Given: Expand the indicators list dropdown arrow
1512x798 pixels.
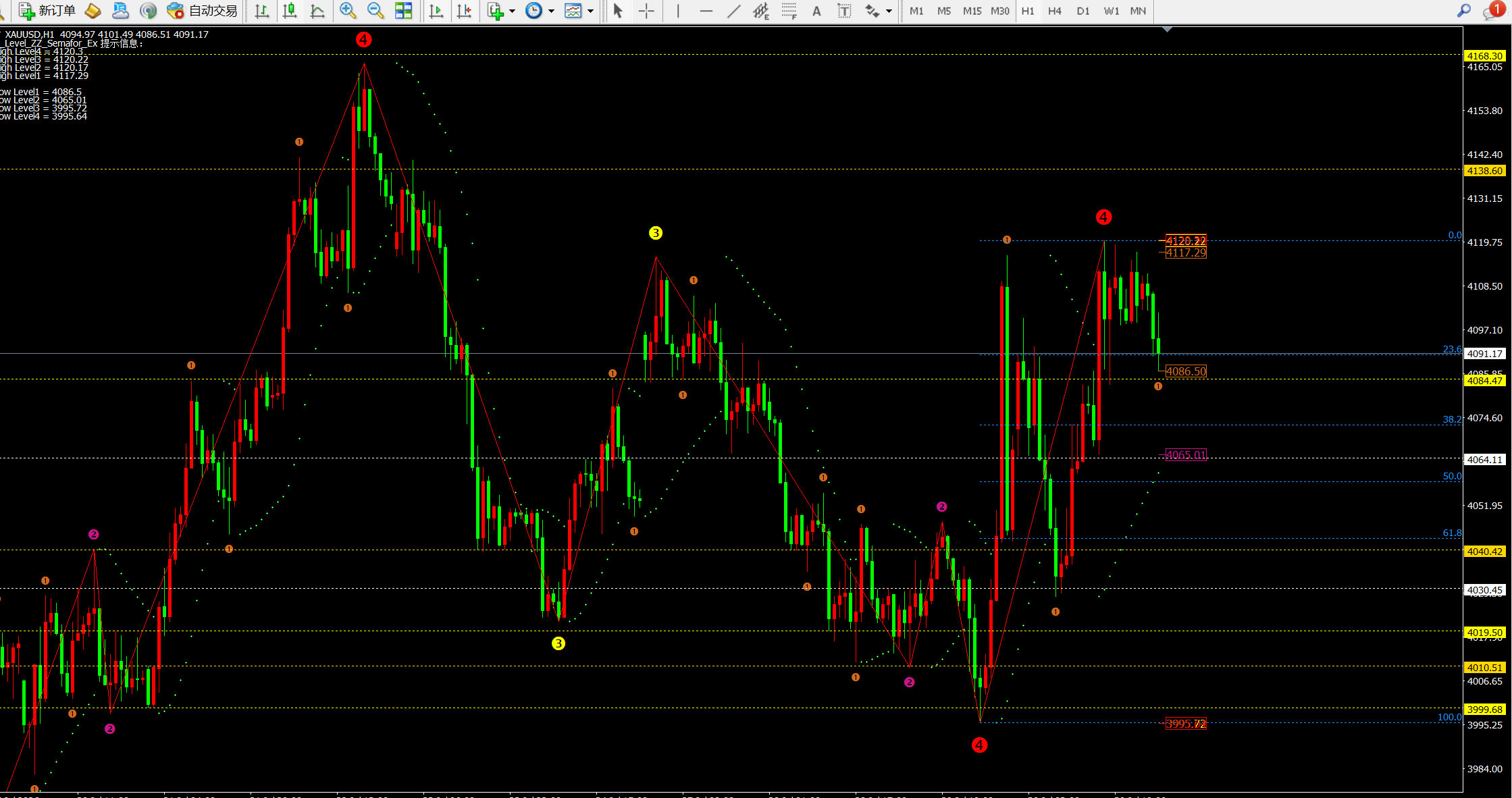Looking at the screenshot, I should 512,11.
